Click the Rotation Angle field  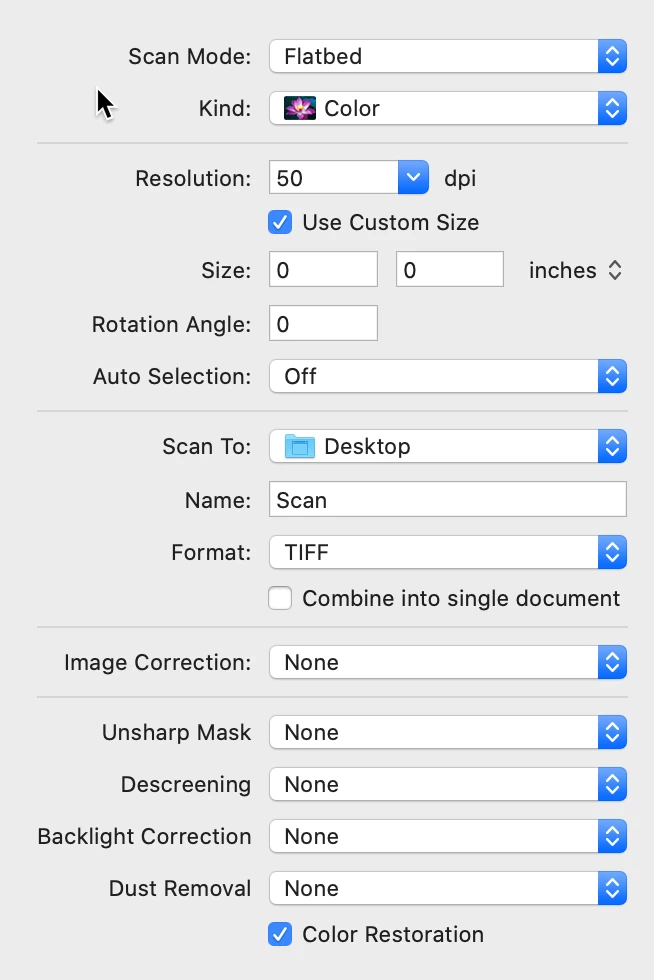[x=323, y=324]
